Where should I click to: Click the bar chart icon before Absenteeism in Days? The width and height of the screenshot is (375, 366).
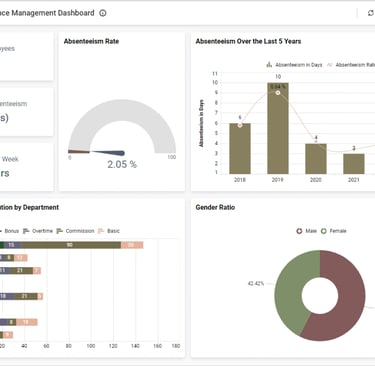[x=269, y=65]
